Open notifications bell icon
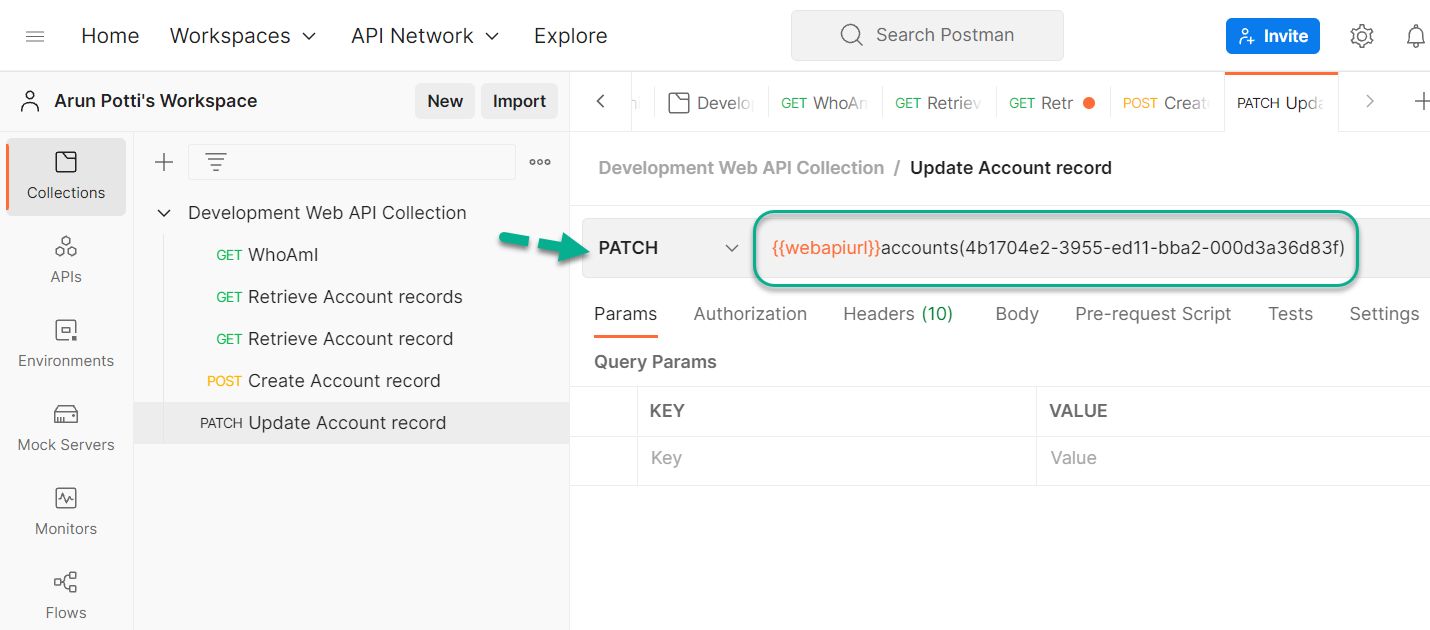The width and height of the screenshot is (1430, 630). coord(1415,35)
